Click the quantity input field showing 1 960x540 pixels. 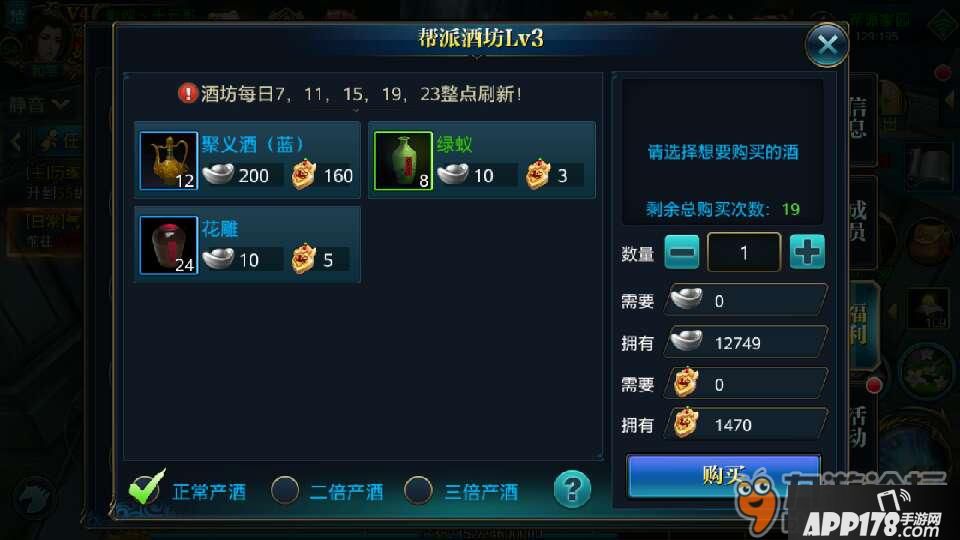coord(744,252)
